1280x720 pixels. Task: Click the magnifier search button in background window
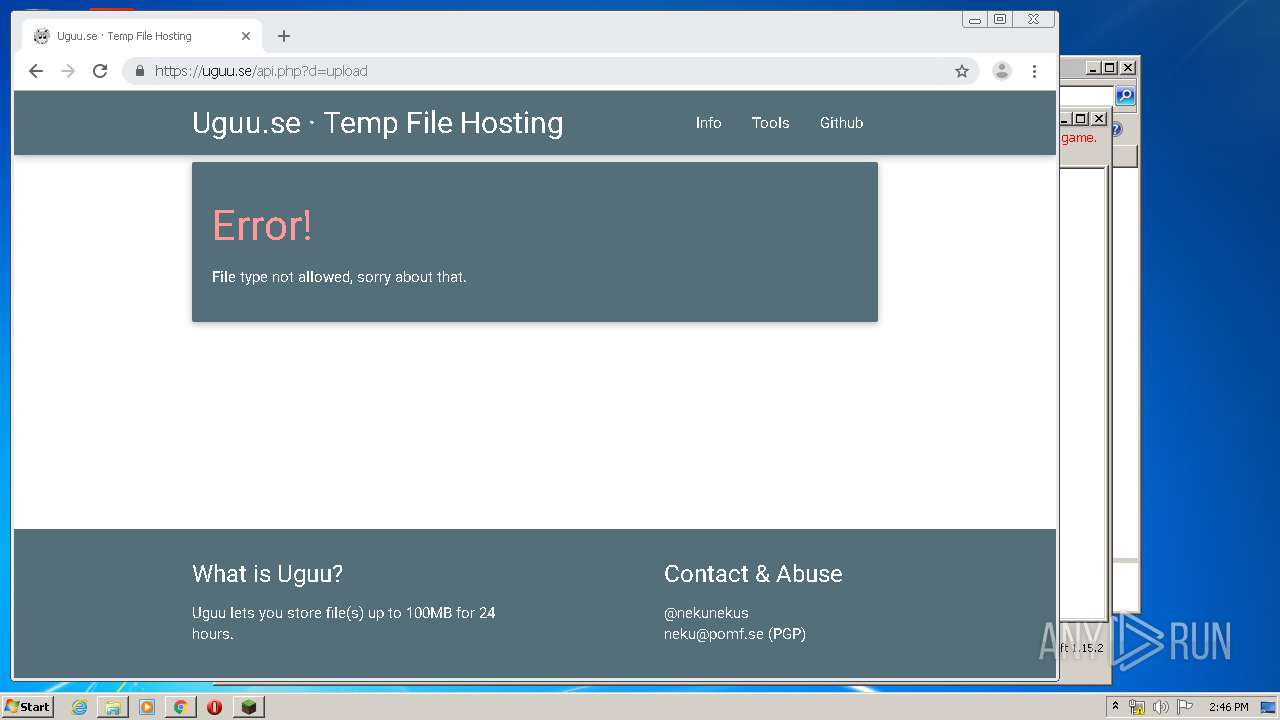(1125, 96)
